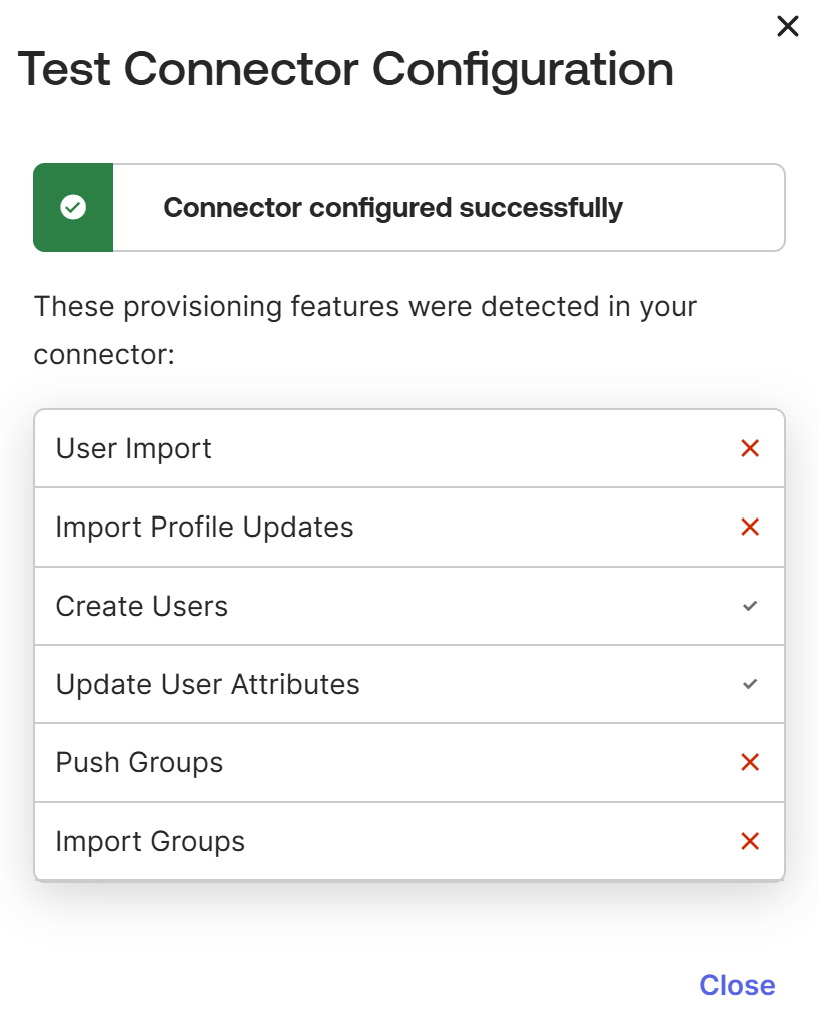Screen dimensions: 818x1032
Task: Click the Connector configured successfully banner
Action: click(409, 207)
